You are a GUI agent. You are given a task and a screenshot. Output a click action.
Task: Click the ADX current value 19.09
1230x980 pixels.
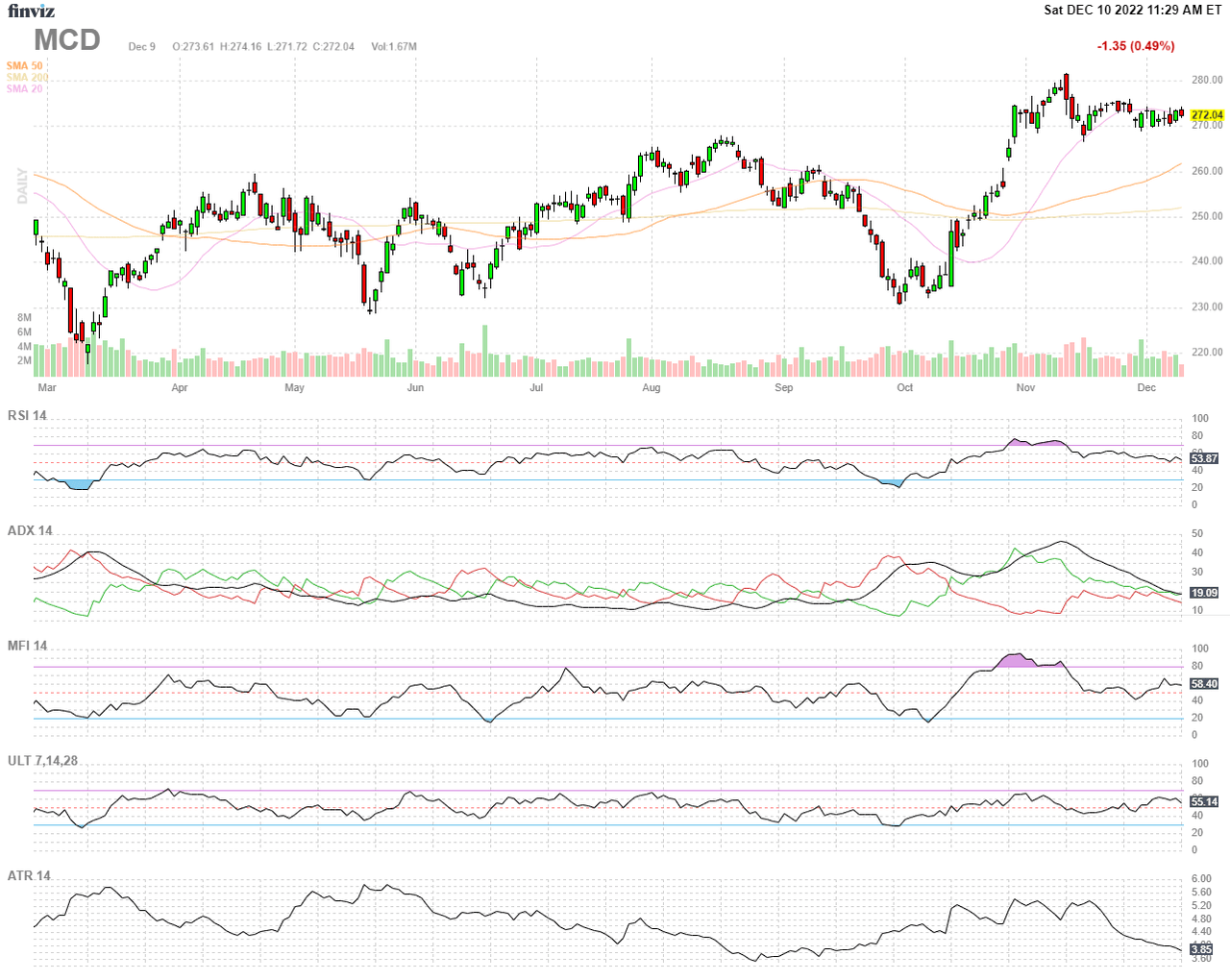(1205, 593)
